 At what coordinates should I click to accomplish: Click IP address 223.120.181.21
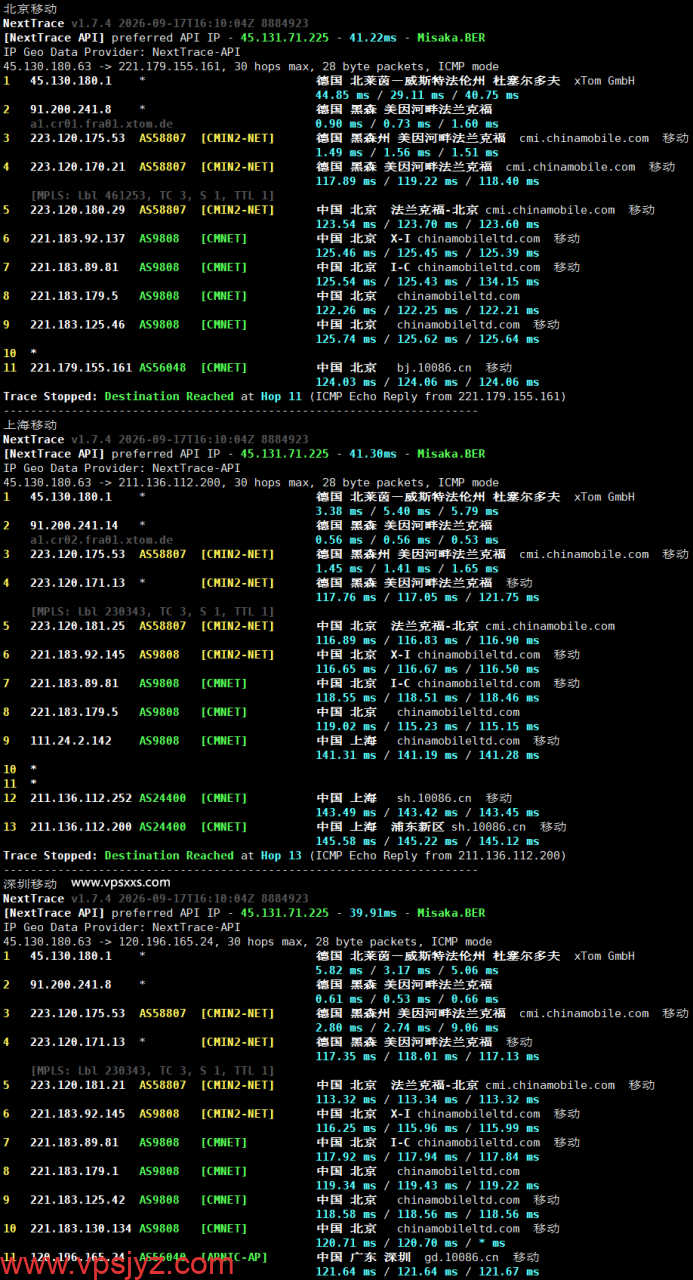[78, 1085]
